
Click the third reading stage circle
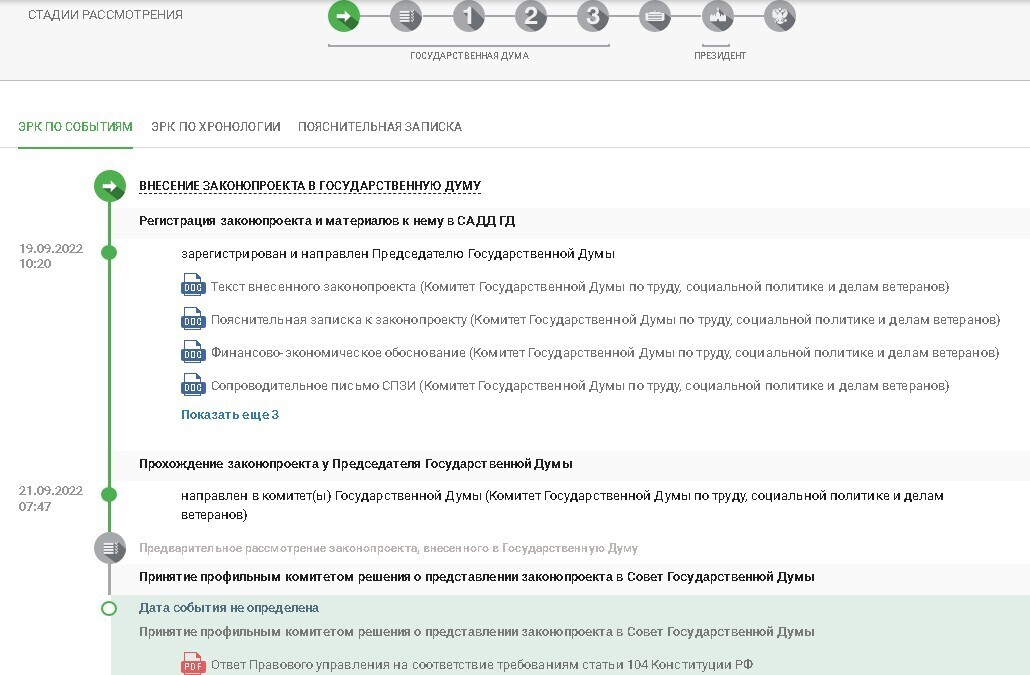593,16
